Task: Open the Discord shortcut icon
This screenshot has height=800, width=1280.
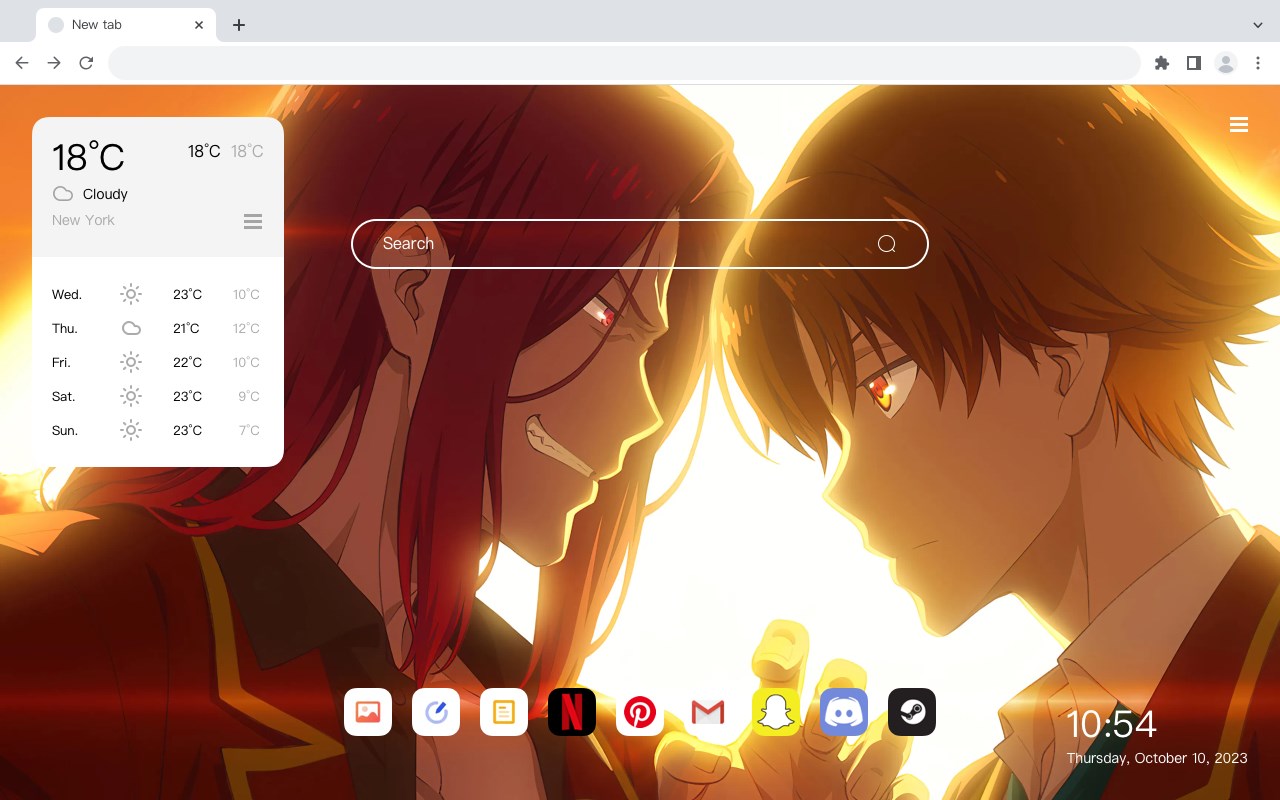Action: pos(844,712)
